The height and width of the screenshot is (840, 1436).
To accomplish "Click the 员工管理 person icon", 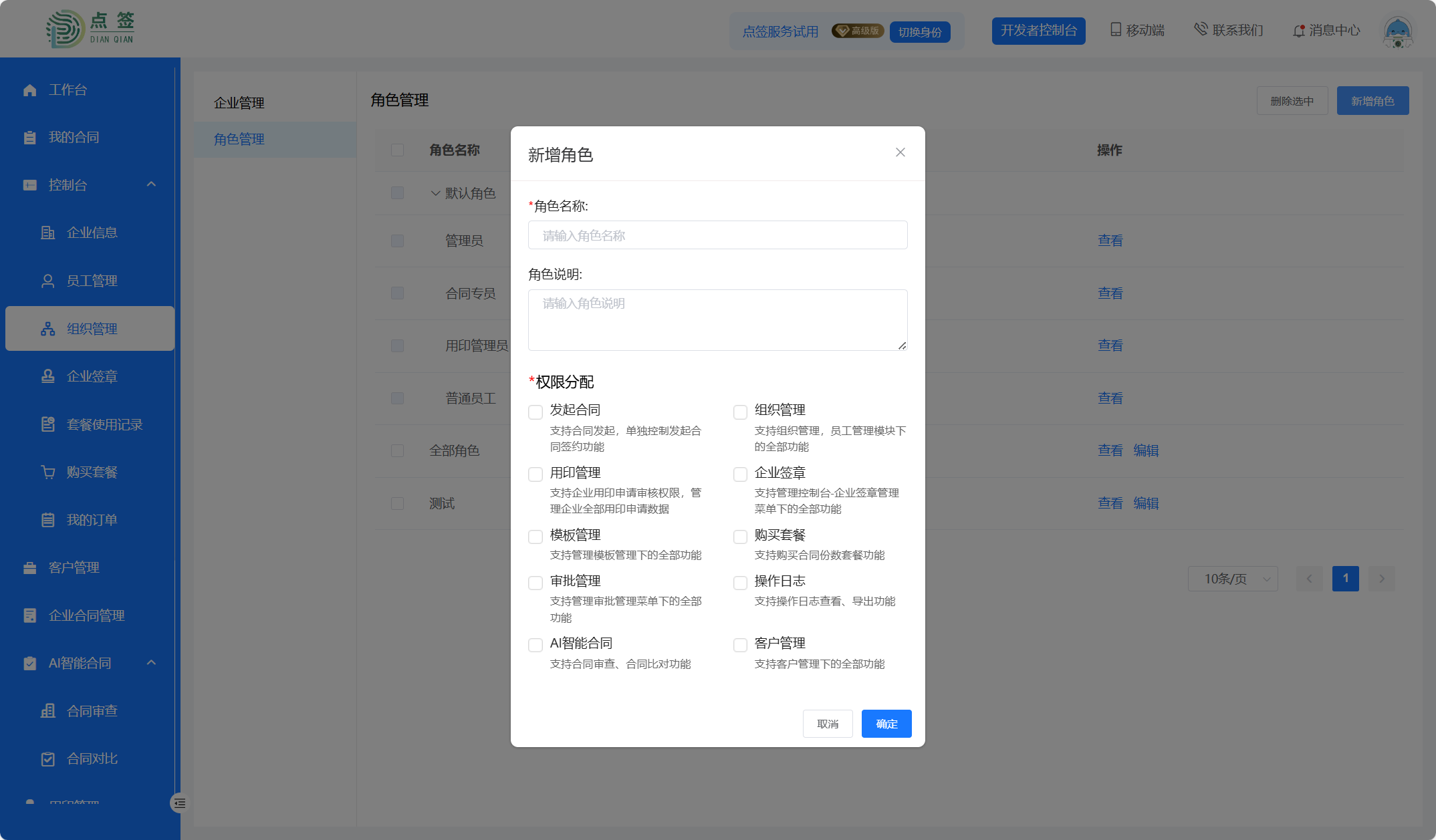I will 48,281.
